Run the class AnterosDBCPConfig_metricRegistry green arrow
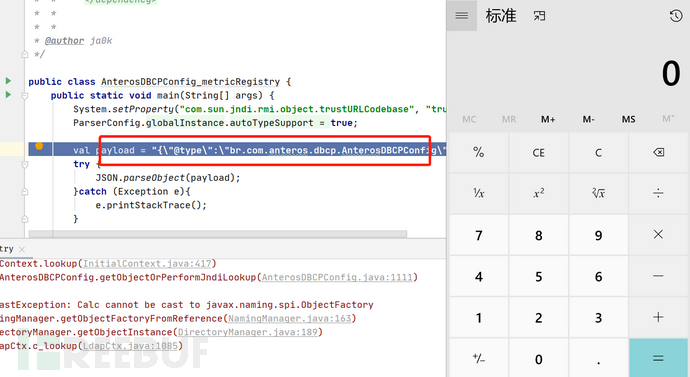Image resolution: width=690 pixels, height=377 pixels. [8, 81]
